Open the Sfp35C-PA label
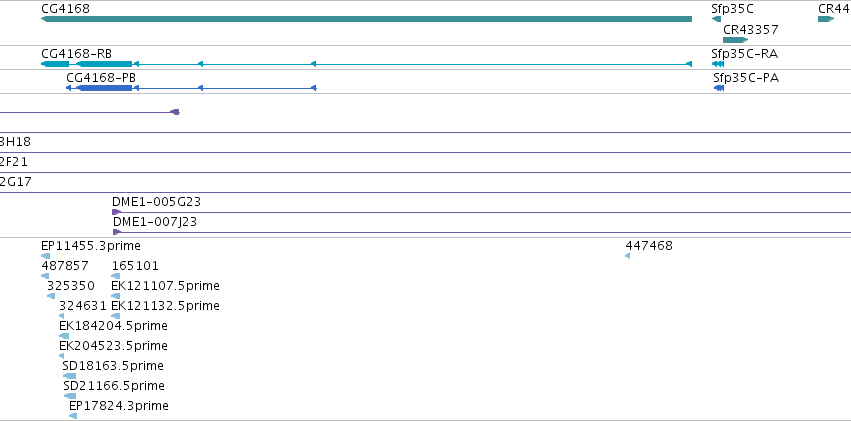851x421 pixels. point(746,78)
